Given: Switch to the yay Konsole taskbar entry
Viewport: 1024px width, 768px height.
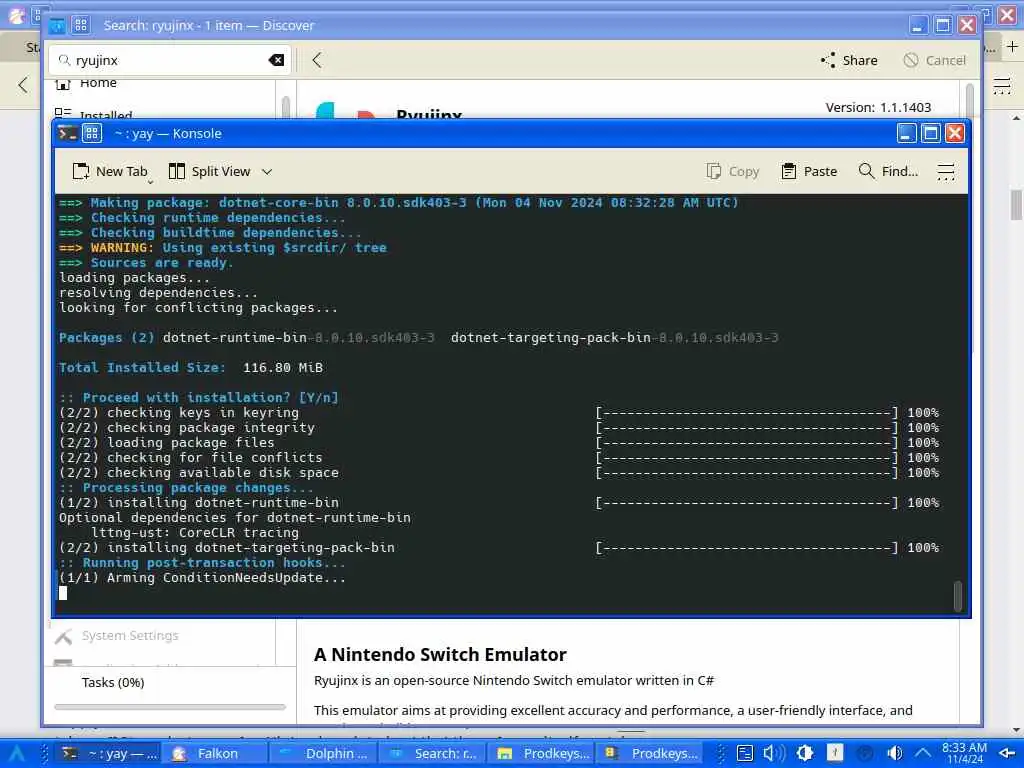Looking at the screenshot, I should click(108, 754).
